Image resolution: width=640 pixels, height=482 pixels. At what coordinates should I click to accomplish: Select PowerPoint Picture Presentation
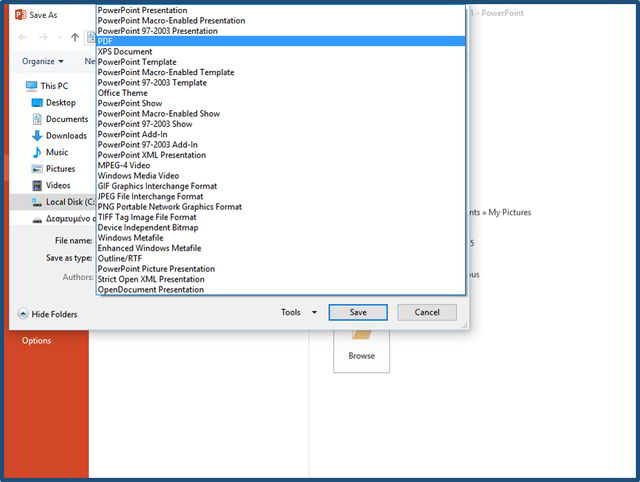click(x=281, y=269)
